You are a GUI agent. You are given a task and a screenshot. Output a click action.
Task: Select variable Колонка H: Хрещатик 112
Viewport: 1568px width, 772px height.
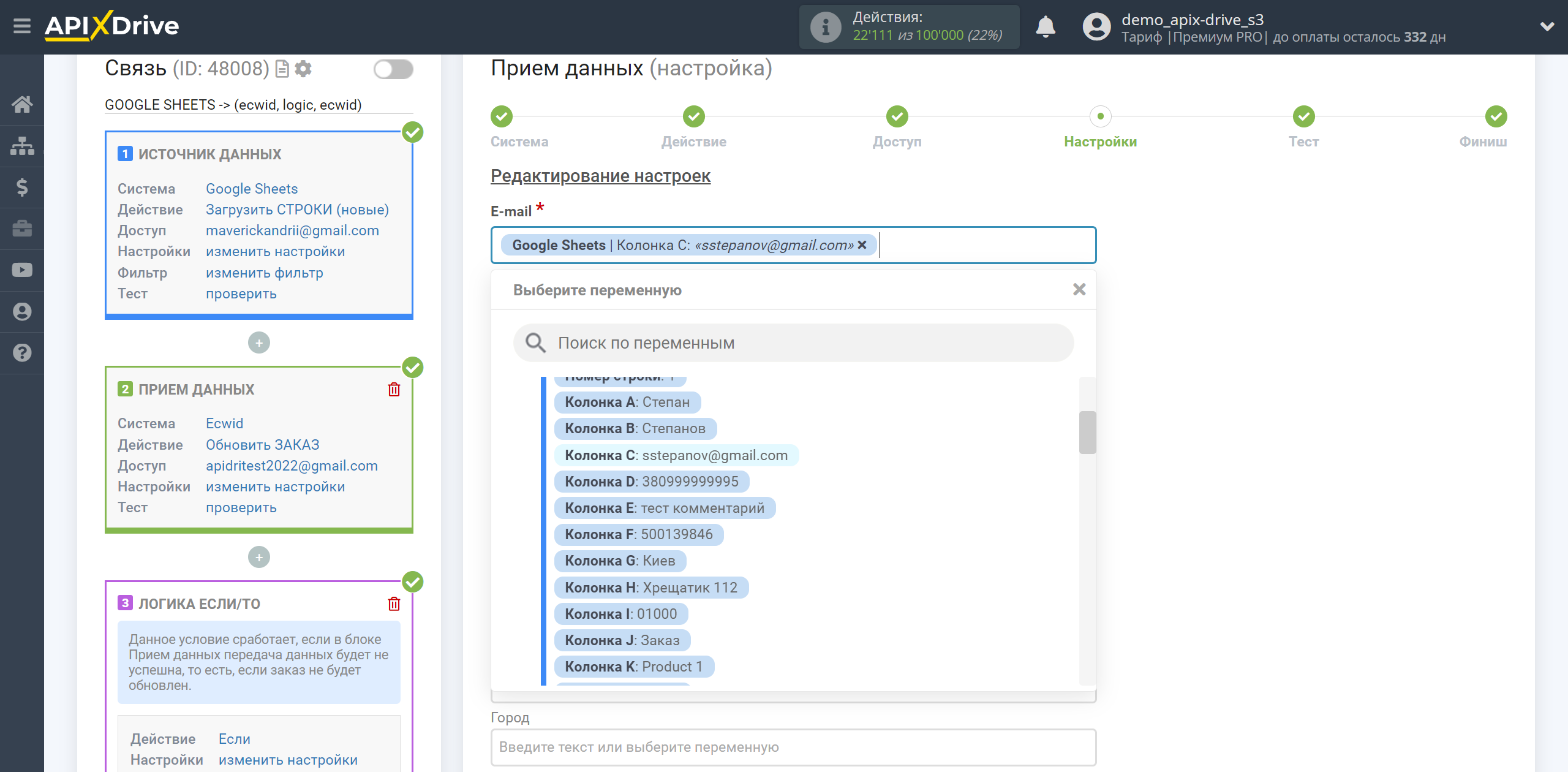click(651, 588)
